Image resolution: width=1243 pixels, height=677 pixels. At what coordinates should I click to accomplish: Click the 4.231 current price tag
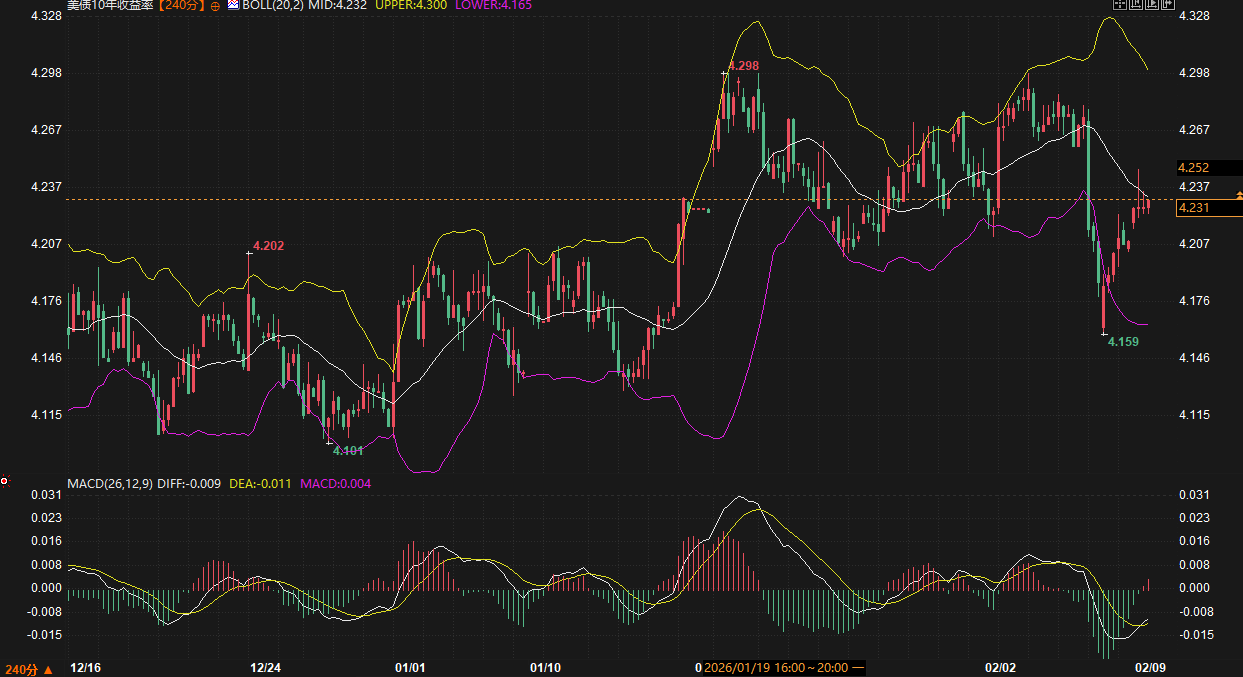point(1195,208)
